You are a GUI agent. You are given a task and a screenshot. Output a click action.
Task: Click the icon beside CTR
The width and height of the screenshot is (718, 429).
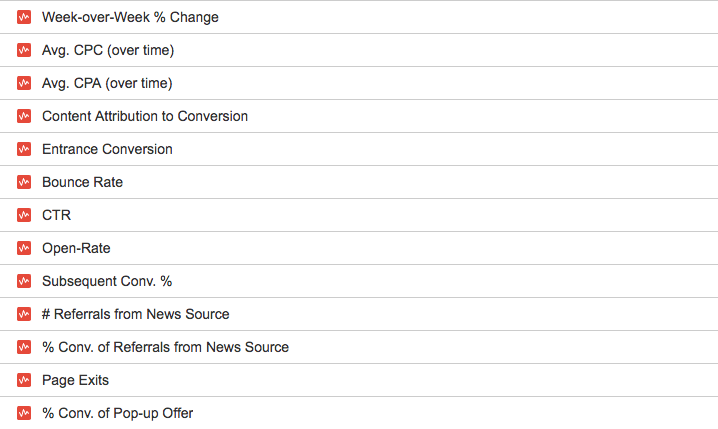tap(24, 215)
